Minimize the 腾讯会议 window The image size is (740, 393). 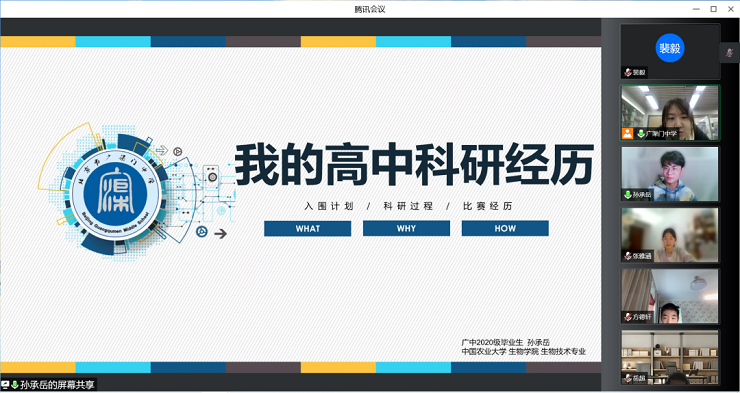[696, 8]
